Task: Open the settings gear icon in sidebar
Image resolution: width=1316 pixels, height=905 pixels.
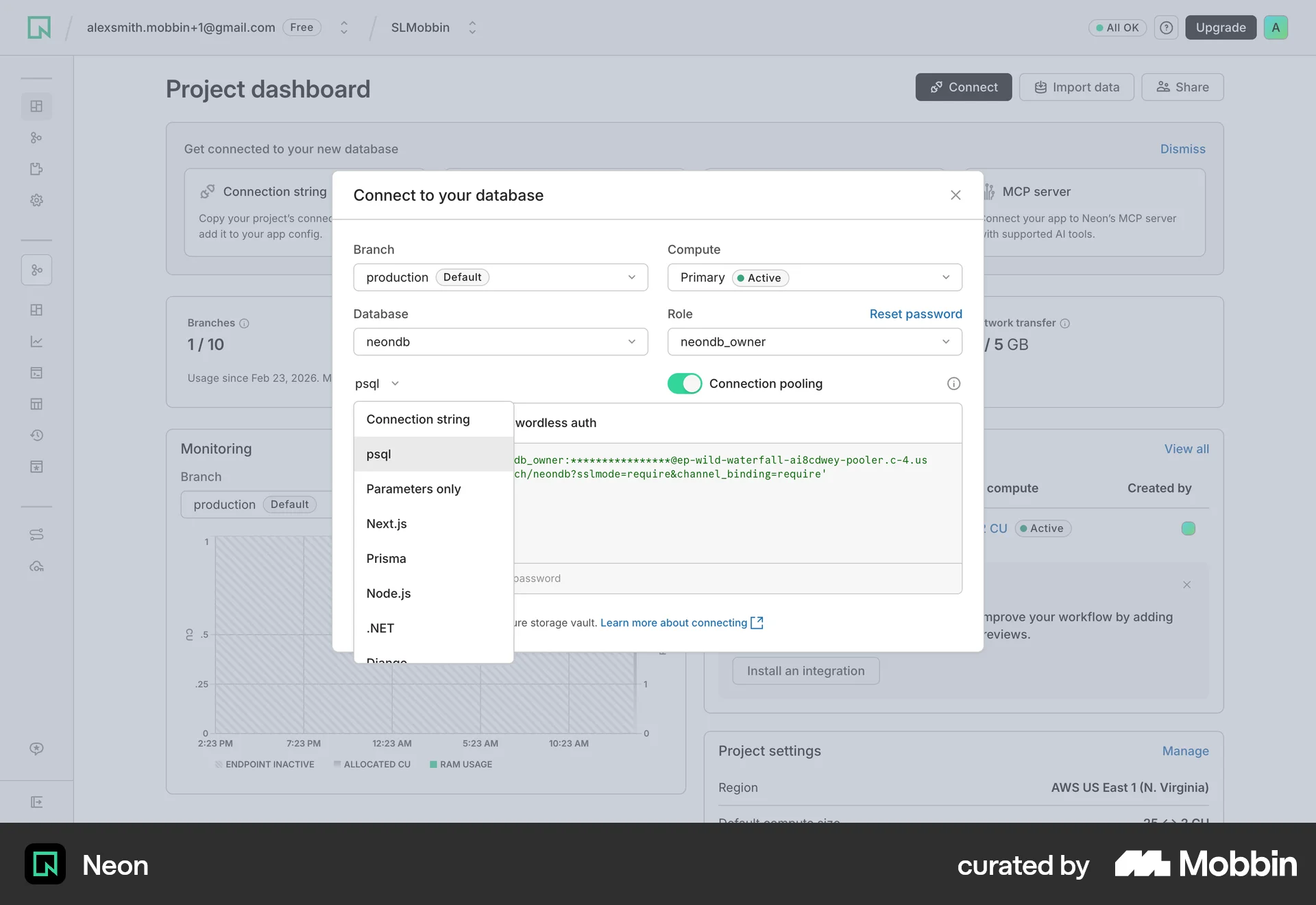Action: pyautogui.click(x=36, y=200)
